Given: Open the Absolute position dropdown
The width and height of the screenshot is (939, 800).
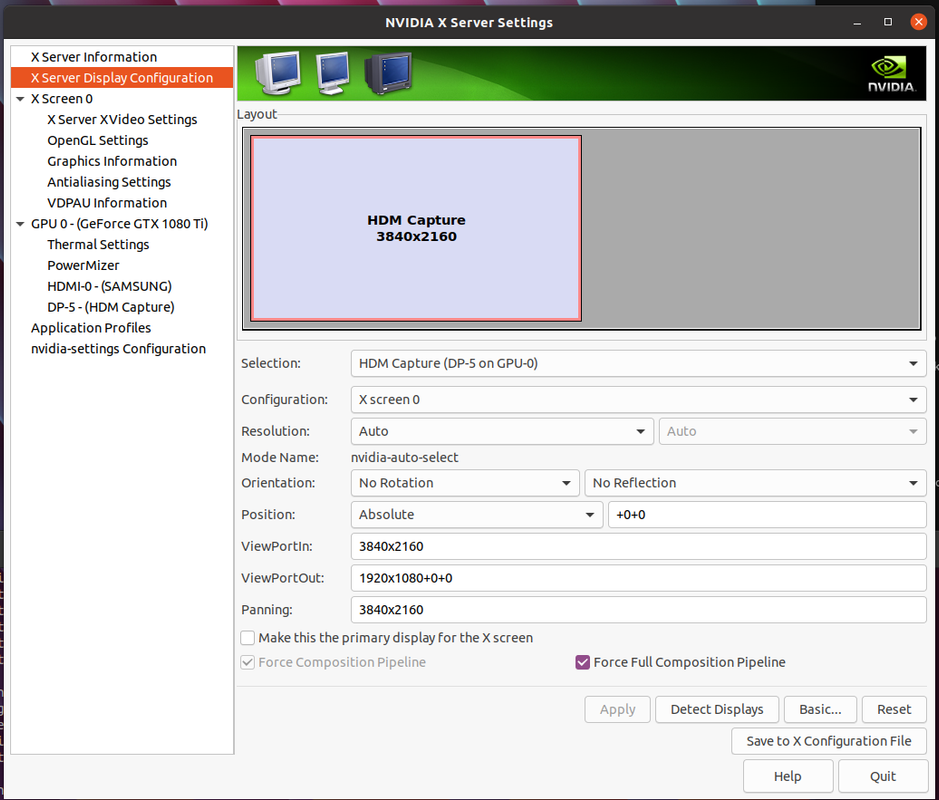Looking at the screenshot, I should (x=477, y=514).
